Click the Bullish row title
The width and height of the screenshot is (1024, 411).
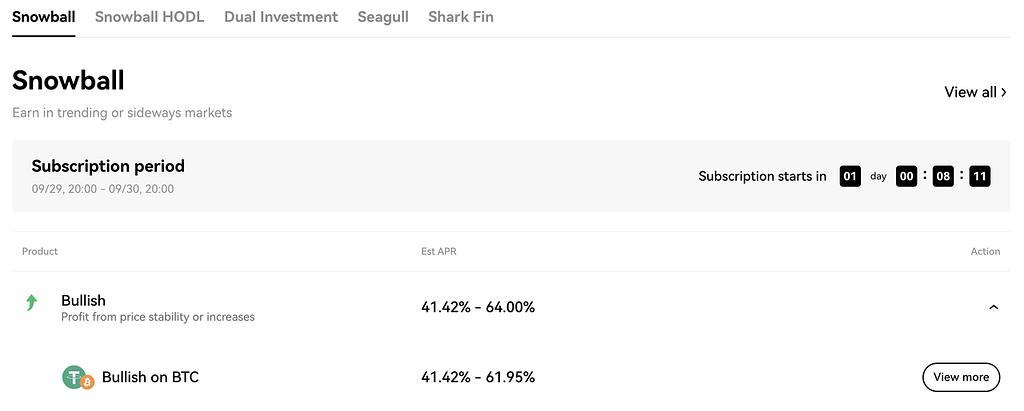[x=83, y=300]
